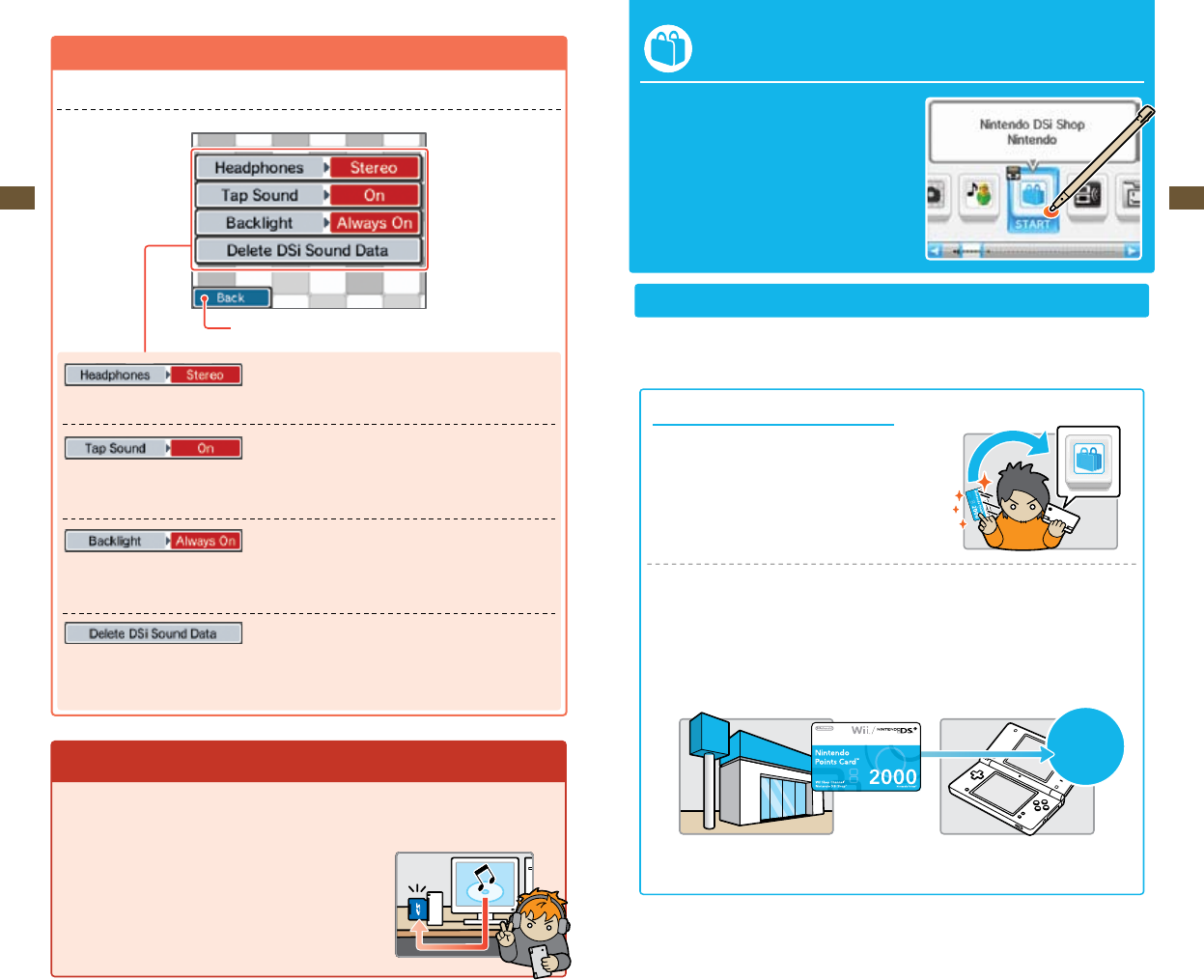1204x980 pixels.
Task: Click the small wireless badge on the Shop tile
Action: 1014,173
